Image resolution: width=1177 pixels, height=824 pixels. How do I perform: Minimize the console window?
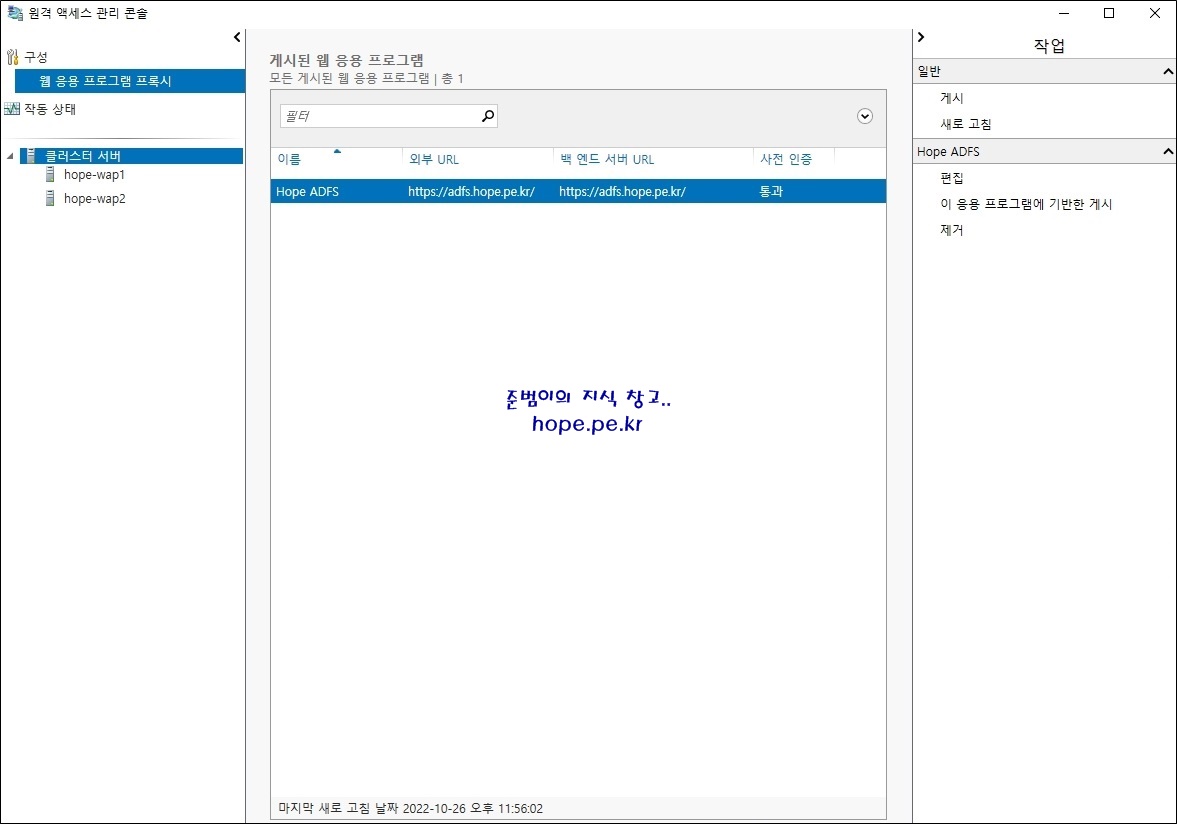1064,14
